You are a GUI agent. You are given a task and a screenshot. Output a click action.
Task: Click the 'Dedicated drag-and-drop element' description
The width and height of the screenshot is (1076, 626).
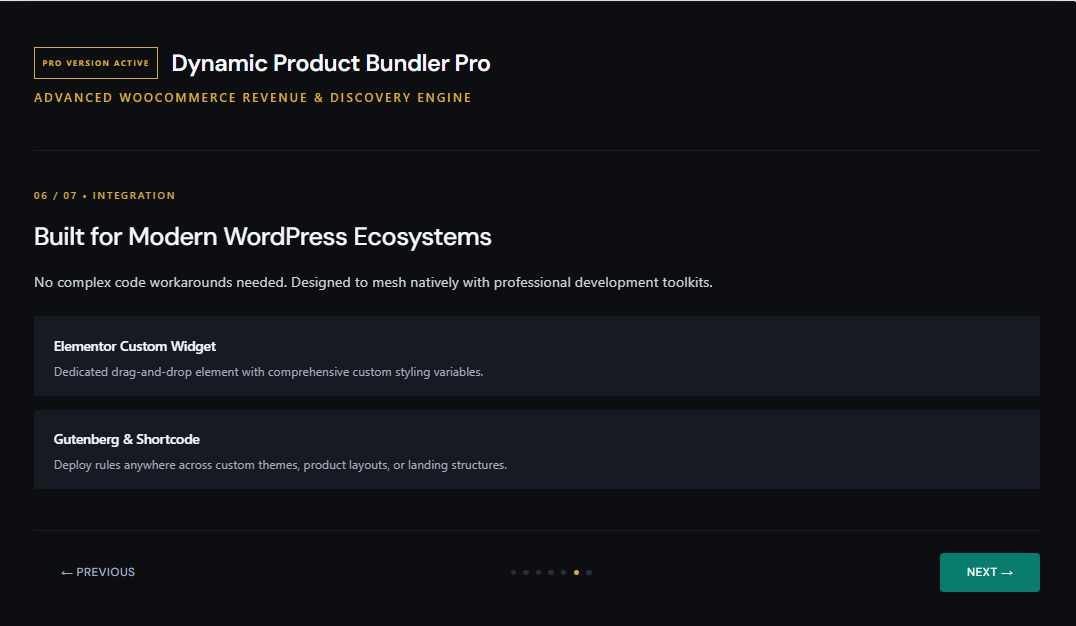click(x=268, y=372)
